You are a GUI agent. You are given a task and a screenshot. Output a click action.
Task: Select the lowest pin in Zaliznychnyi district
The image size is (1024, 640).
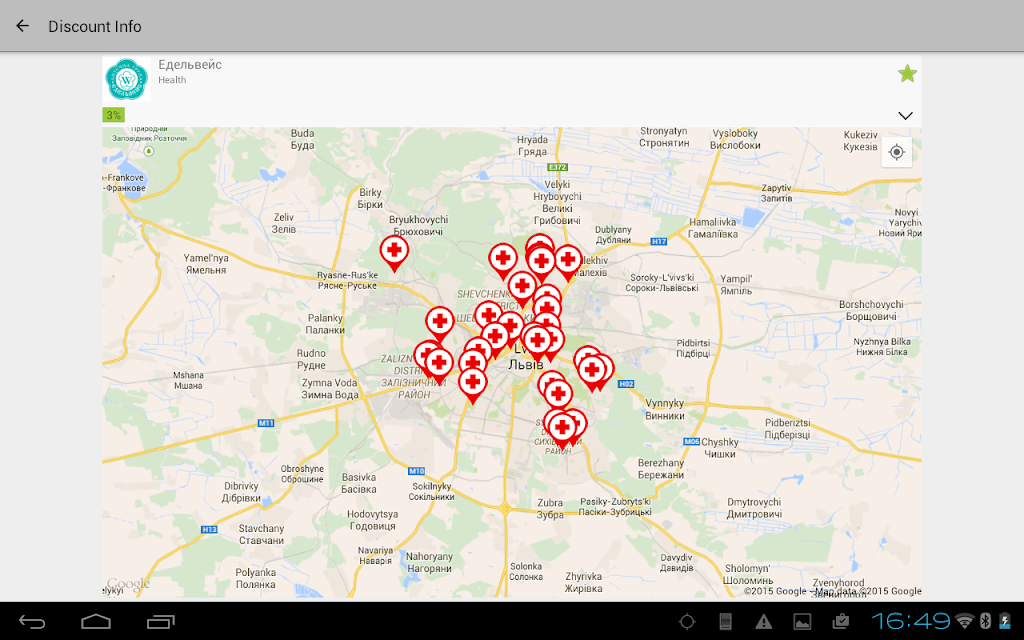point(473,385)
